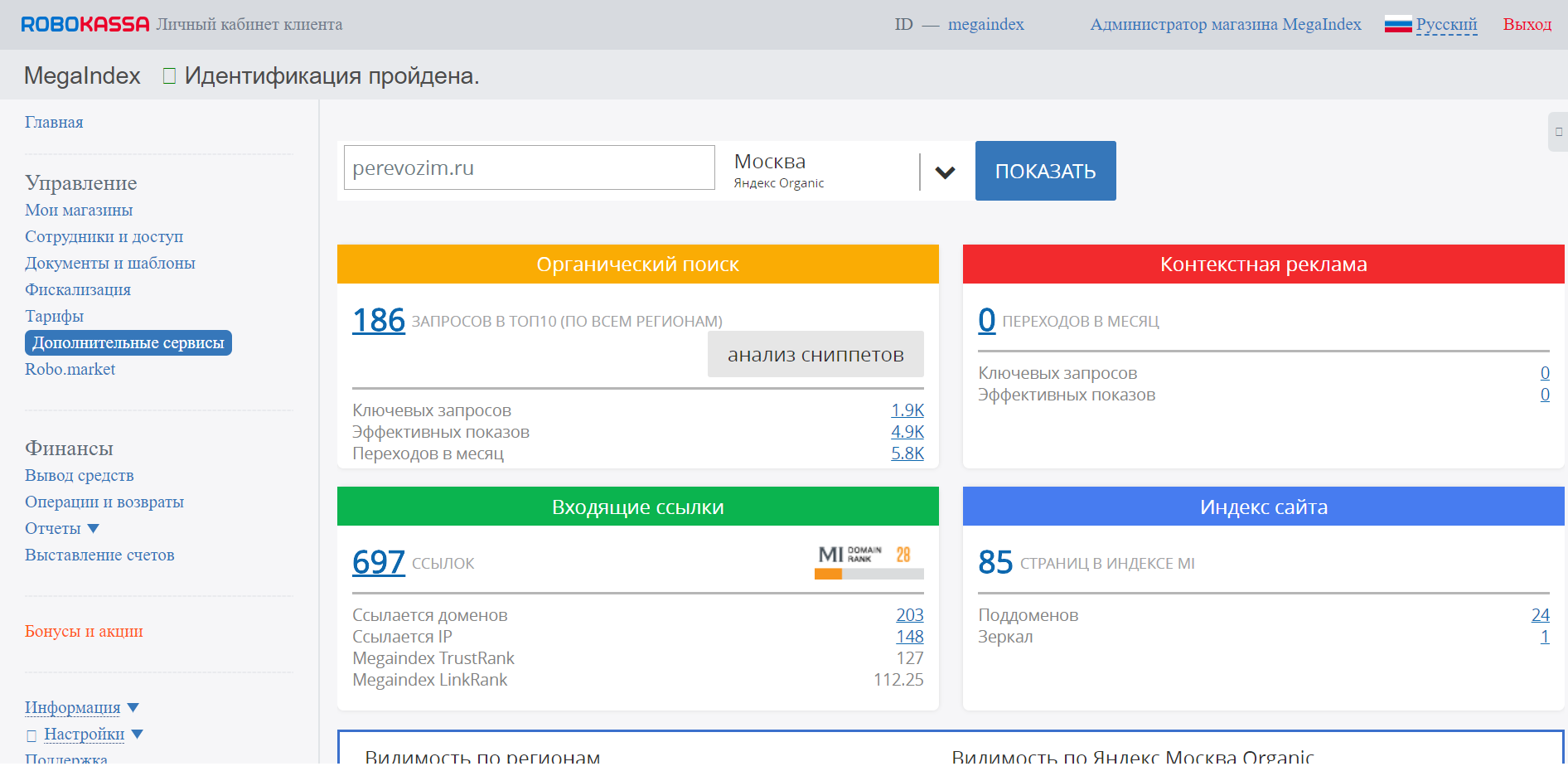Select Фискализация in sidebar
The image size is (1568, 776).
78,289
